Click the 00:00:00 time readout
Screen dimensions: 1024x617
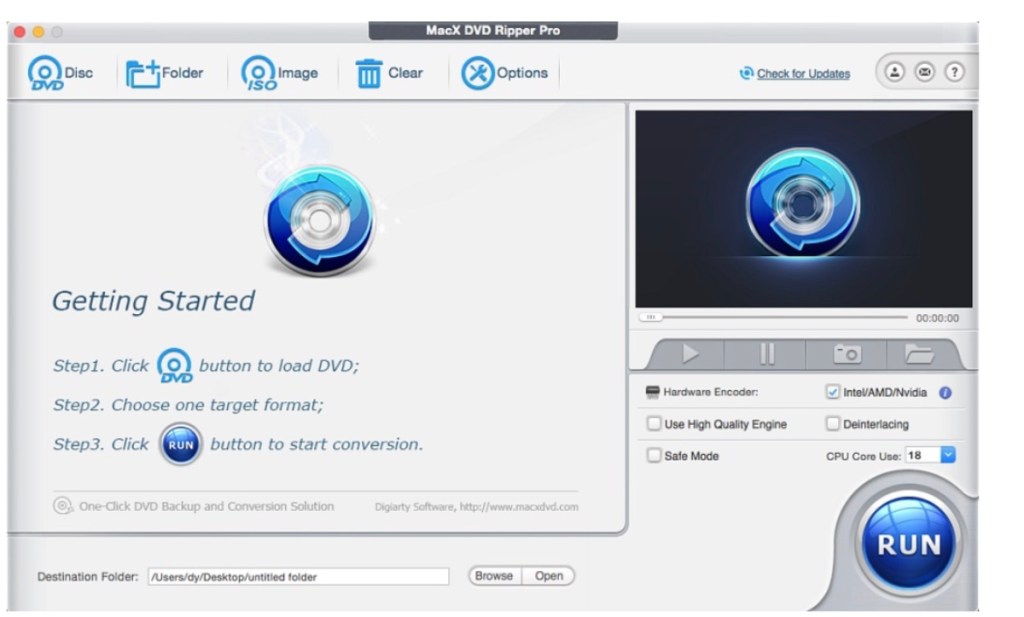click(937, 318)
